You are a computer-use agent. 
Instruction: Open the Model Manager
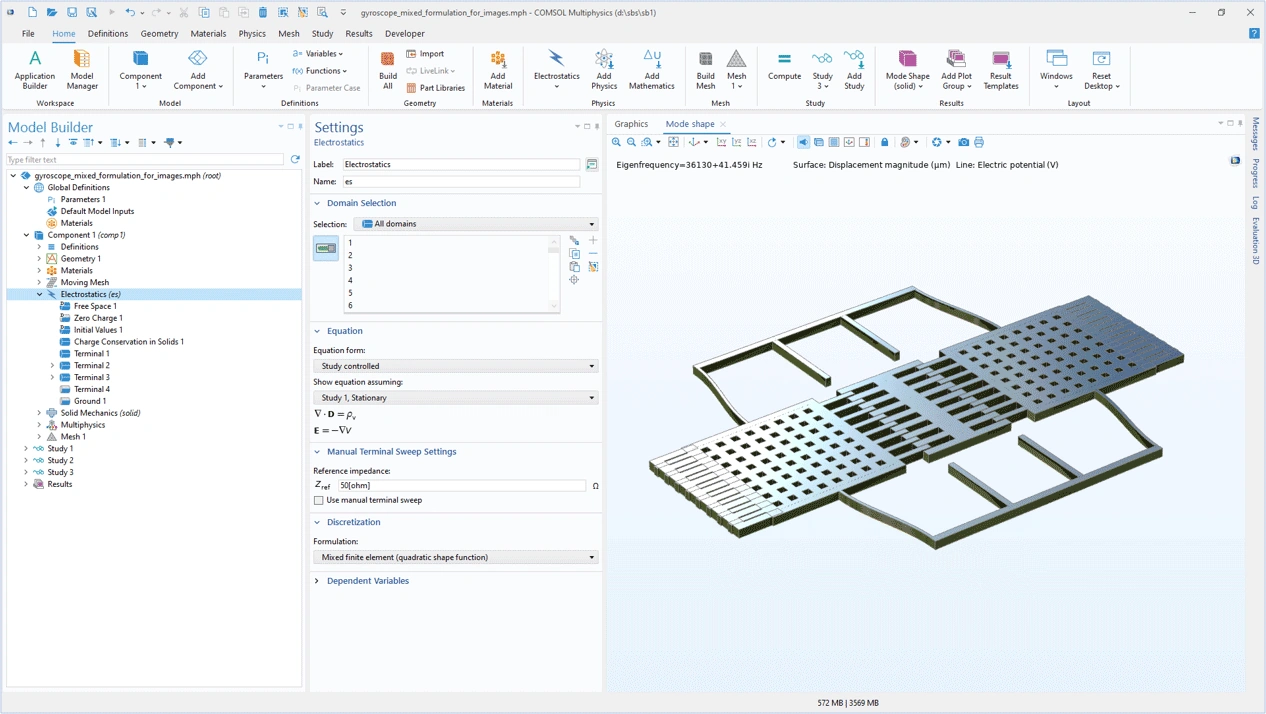pyautogui.click(x=82, y=68)
